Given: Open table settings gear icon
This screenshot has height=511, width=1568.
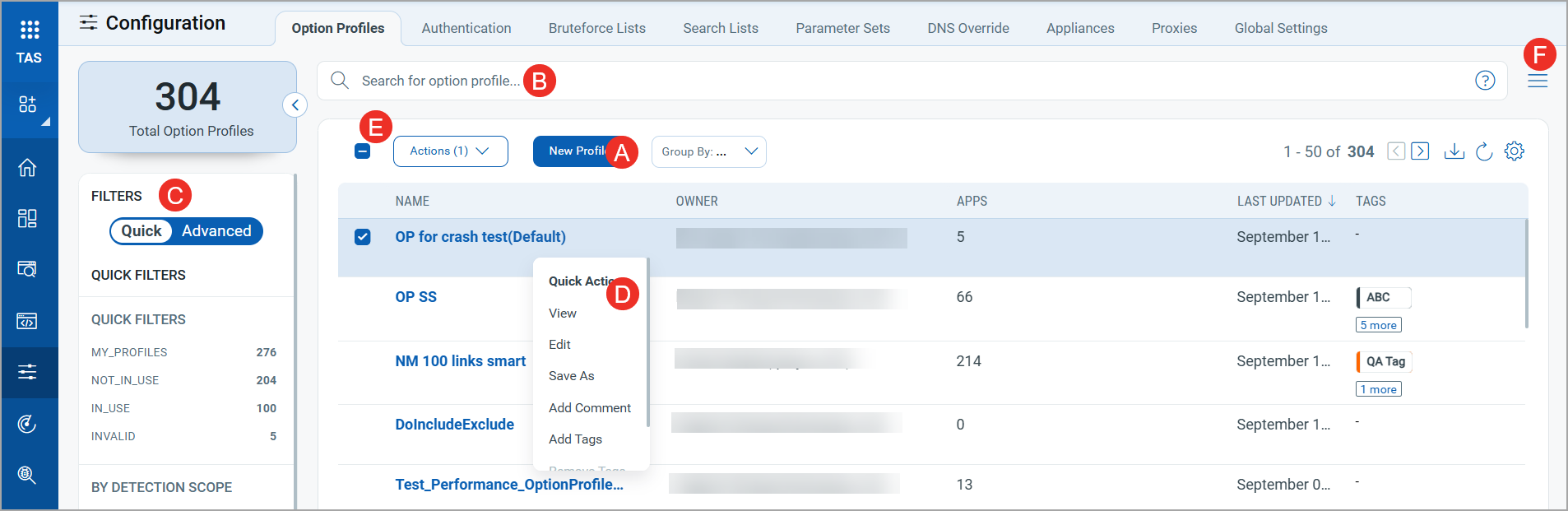Looking at the screenshot, I should 1514,151.
